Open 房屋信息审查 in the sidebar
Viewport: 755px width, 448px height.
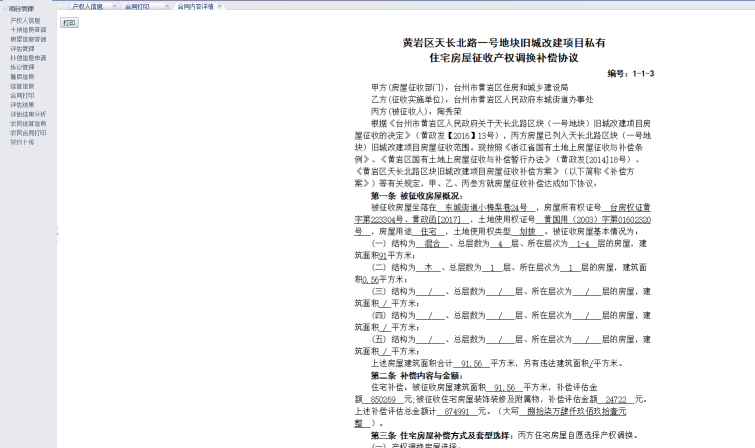[28, 39]
